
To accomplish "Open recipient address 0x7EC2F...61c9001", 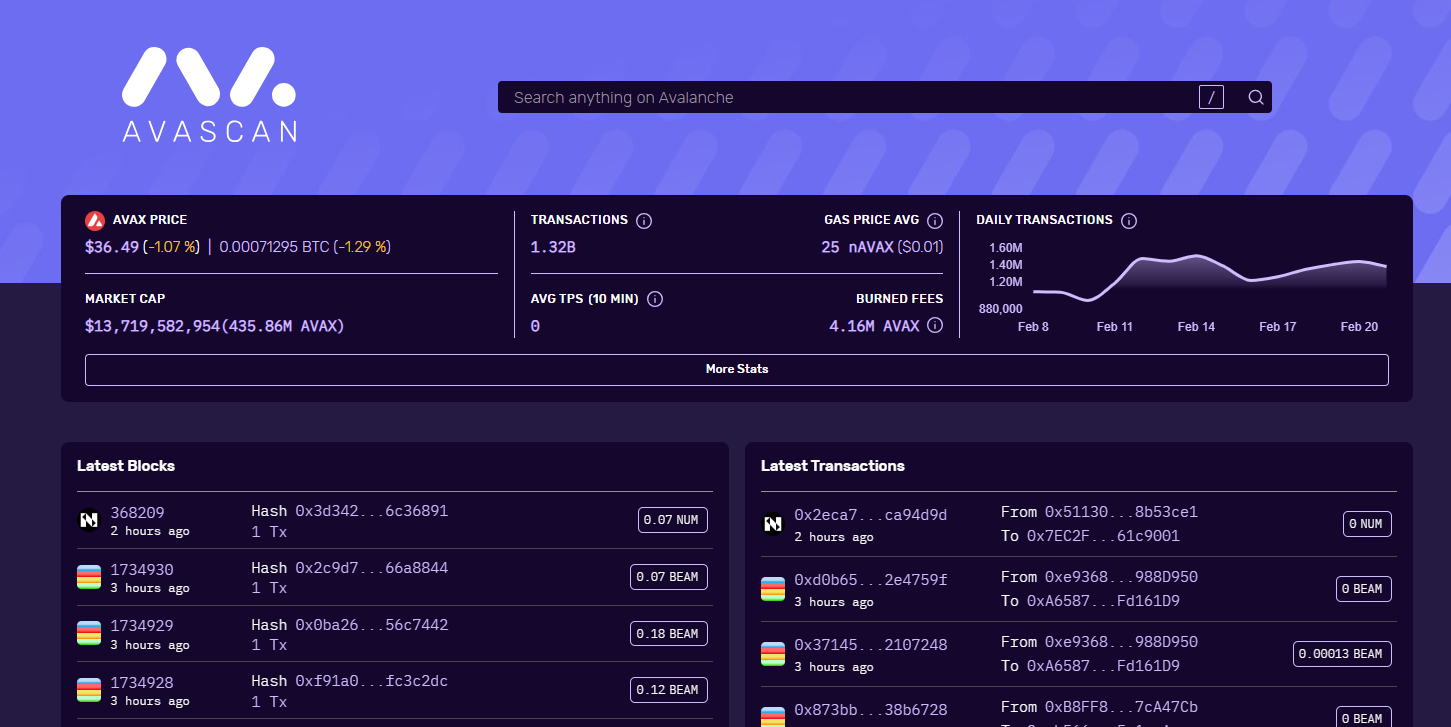I will point(1103,536).
